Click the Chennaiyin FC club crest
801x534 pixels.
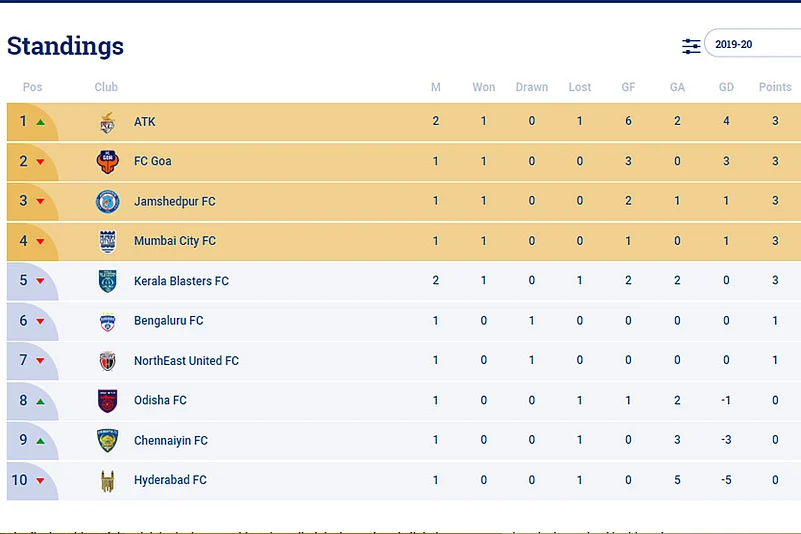pos(107,441)
